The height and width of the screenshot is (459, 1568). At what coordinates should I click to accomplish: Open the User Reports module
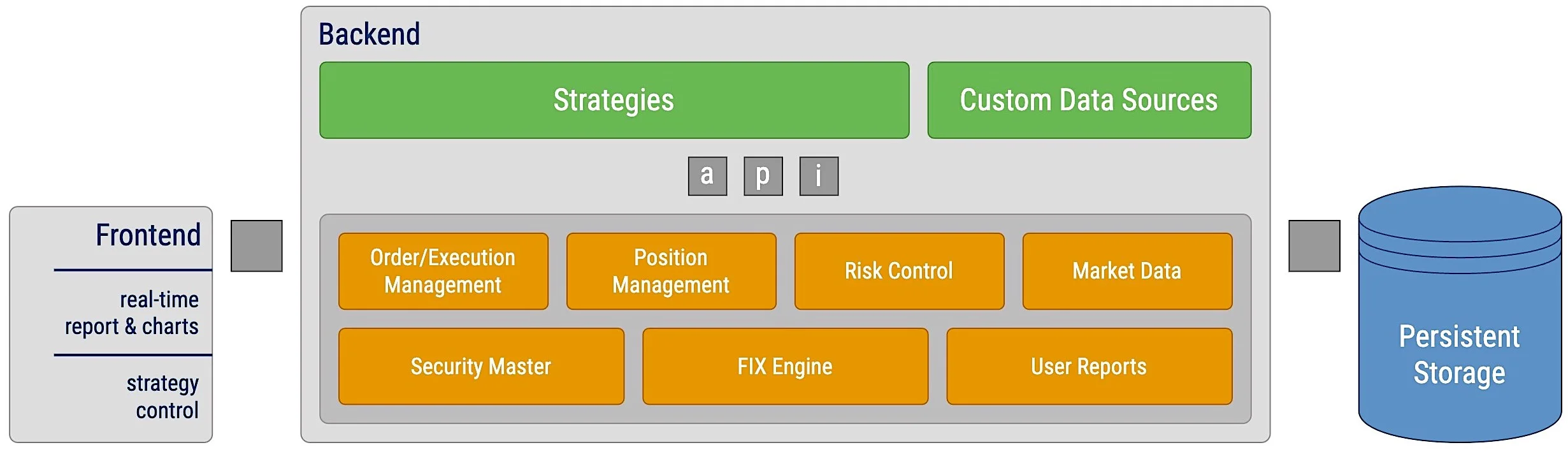(x=1090, y=367)
